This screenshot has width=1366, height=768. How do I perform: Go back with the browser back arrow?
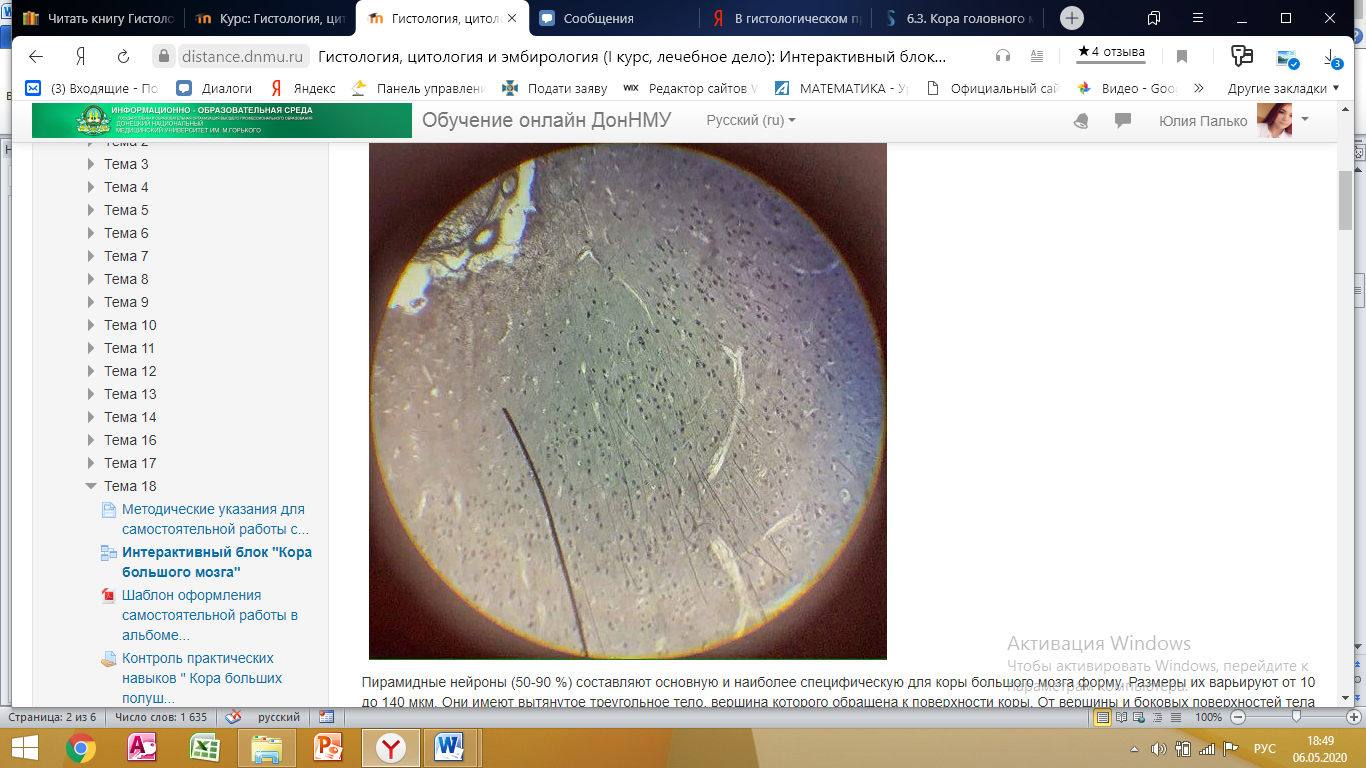[36, 56]
